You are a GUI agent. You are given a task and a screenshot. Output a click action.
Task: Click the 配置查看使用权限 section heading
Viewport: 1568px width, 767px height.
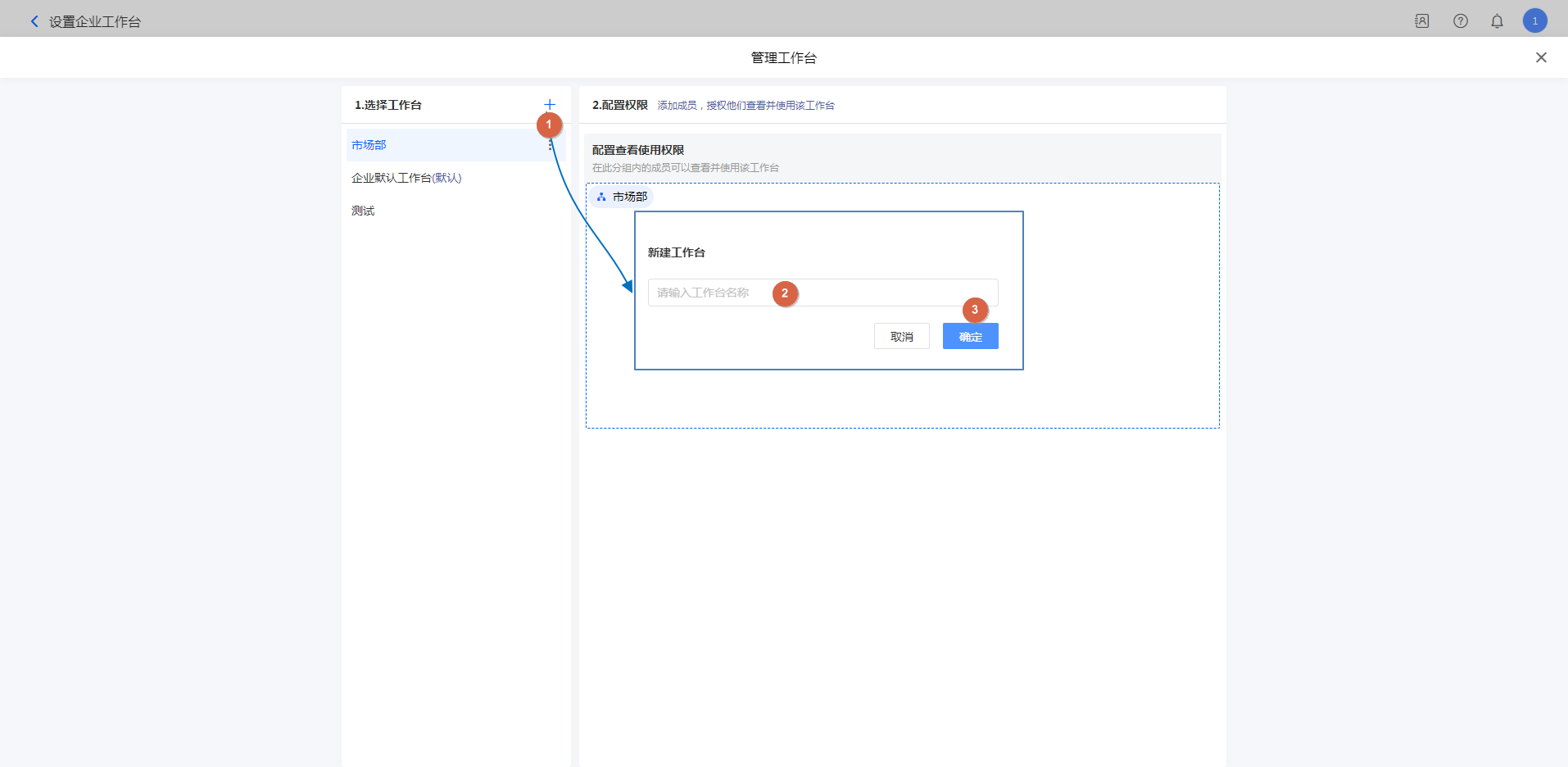tap(638, 150)
